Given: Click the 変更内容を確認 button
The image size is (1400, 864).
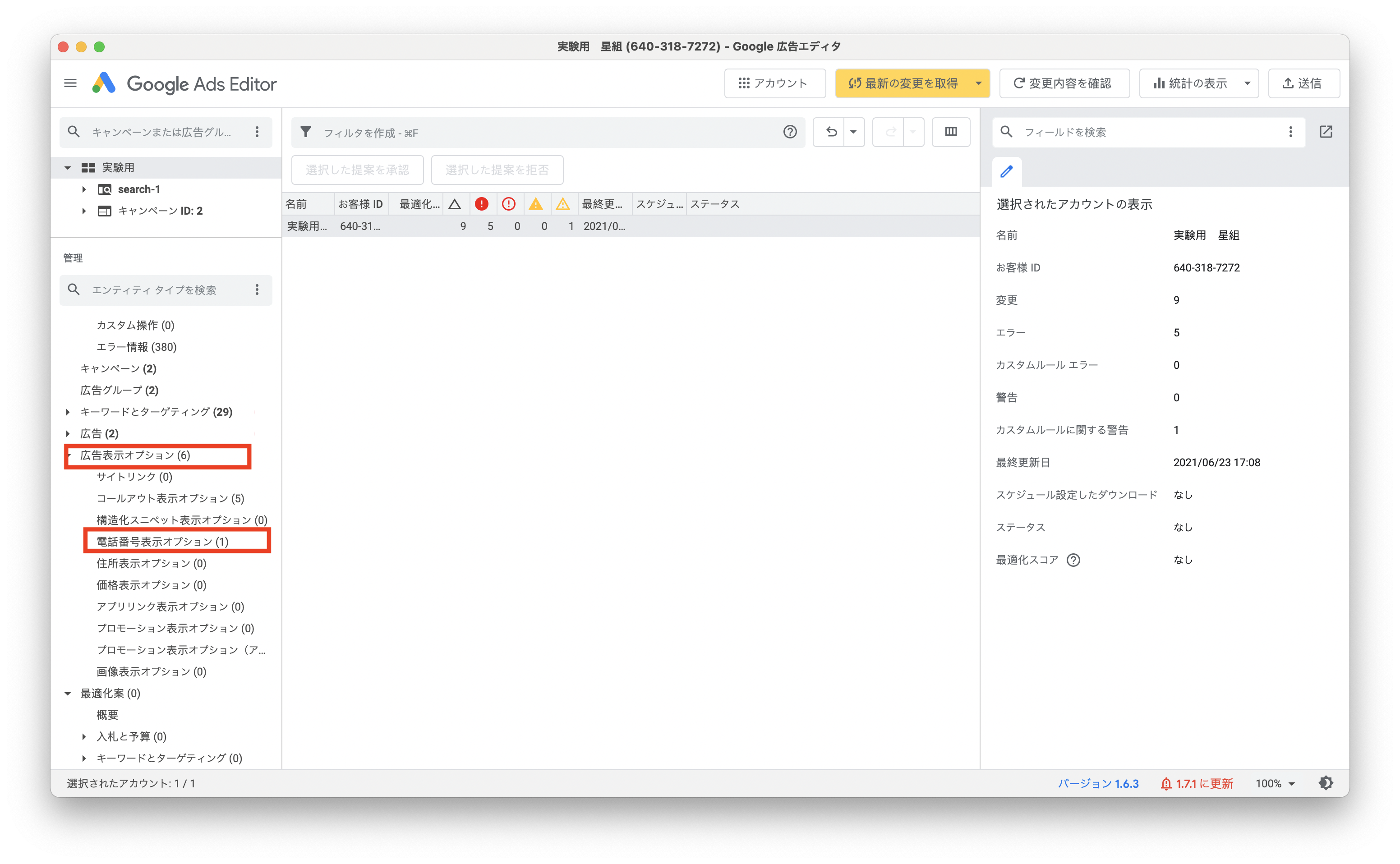Looking at the screenshot, I should (x=1064, y=83).
